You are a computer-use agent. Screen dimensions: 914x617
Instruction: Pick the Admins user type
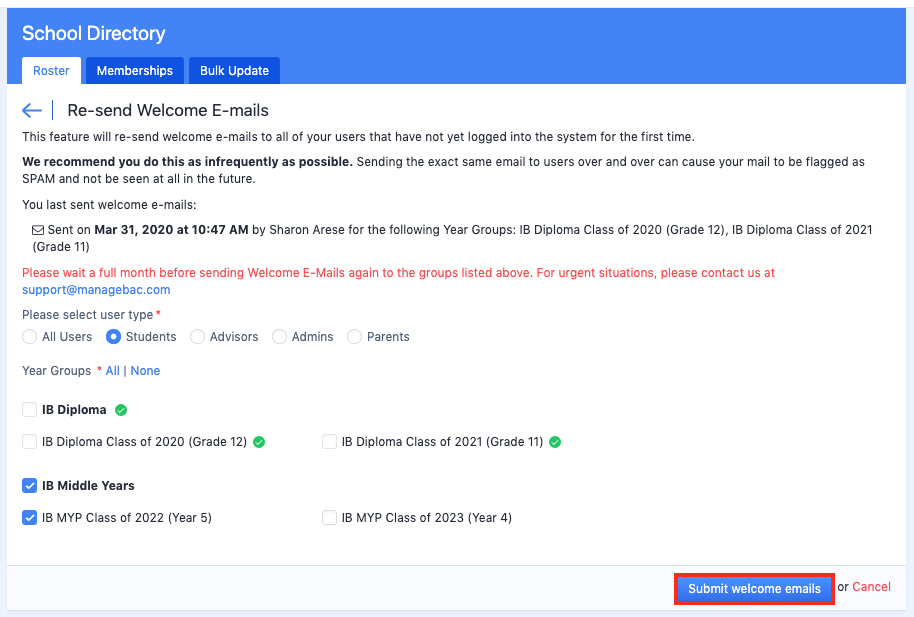tap(280, 337)
